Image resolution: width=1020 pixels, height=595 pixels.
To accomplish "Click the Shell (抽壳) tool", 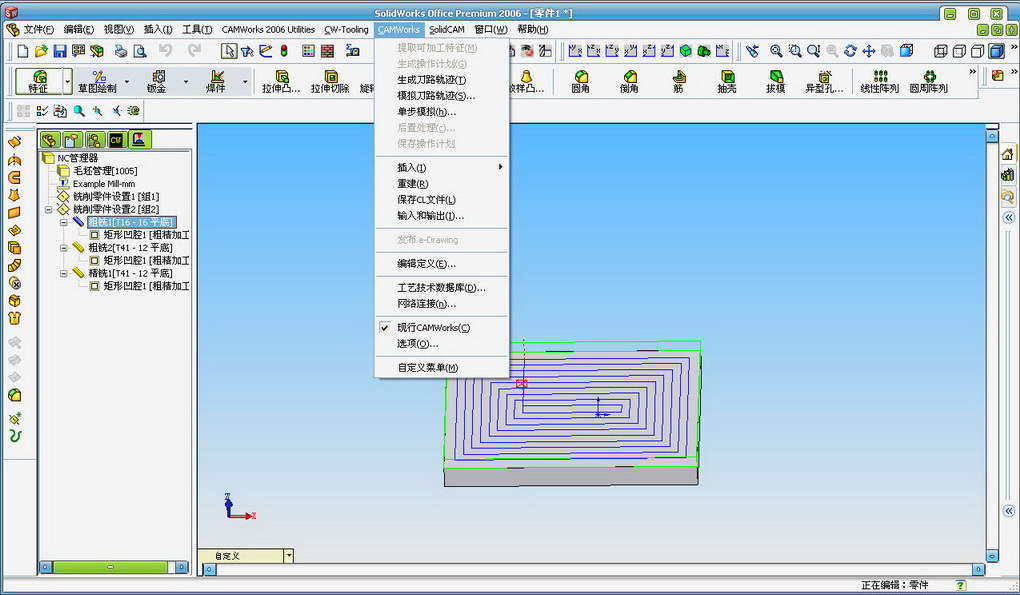I will click(727, 81).
